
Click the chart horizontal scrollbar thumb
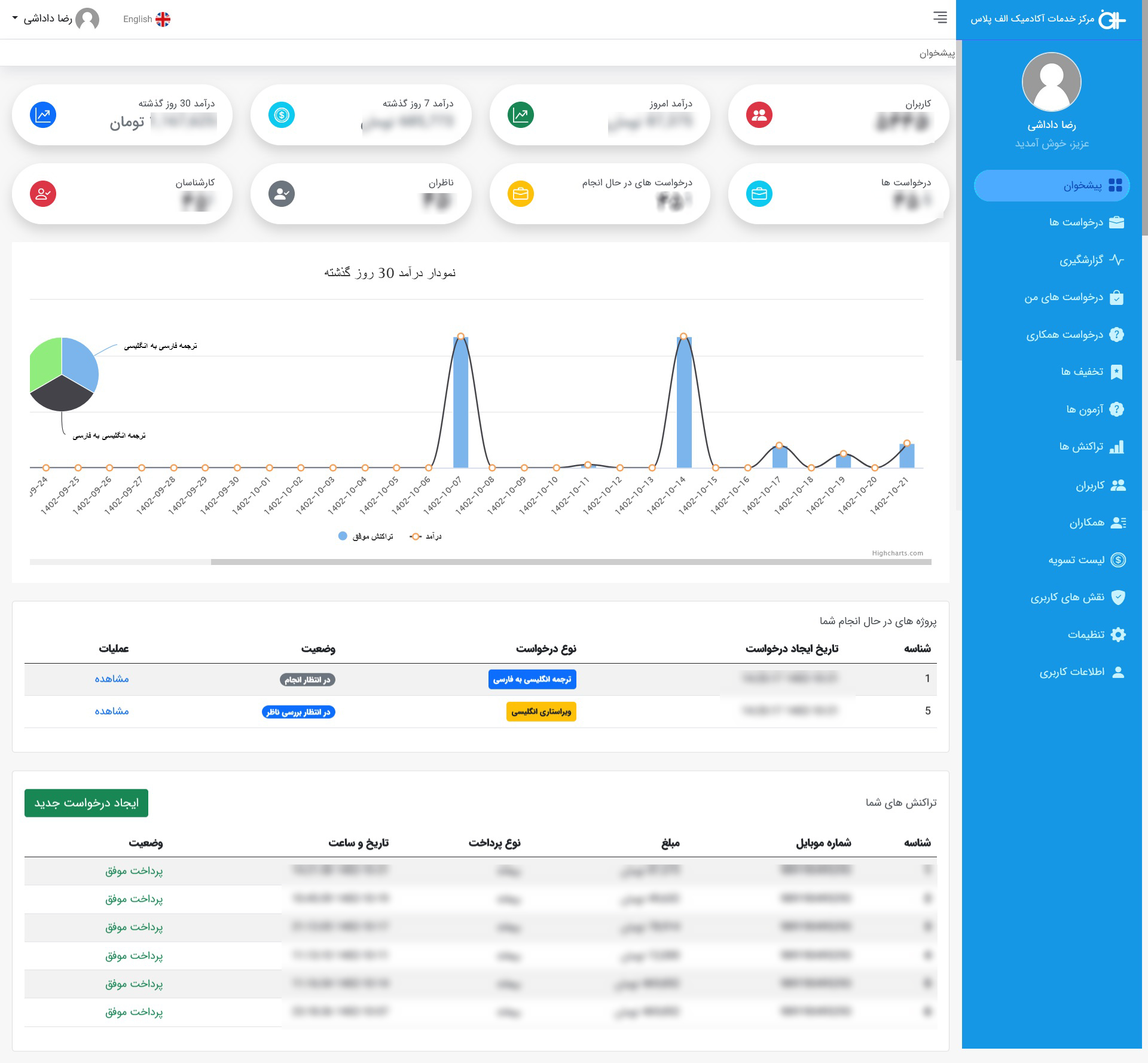click(x=571, y=562)
